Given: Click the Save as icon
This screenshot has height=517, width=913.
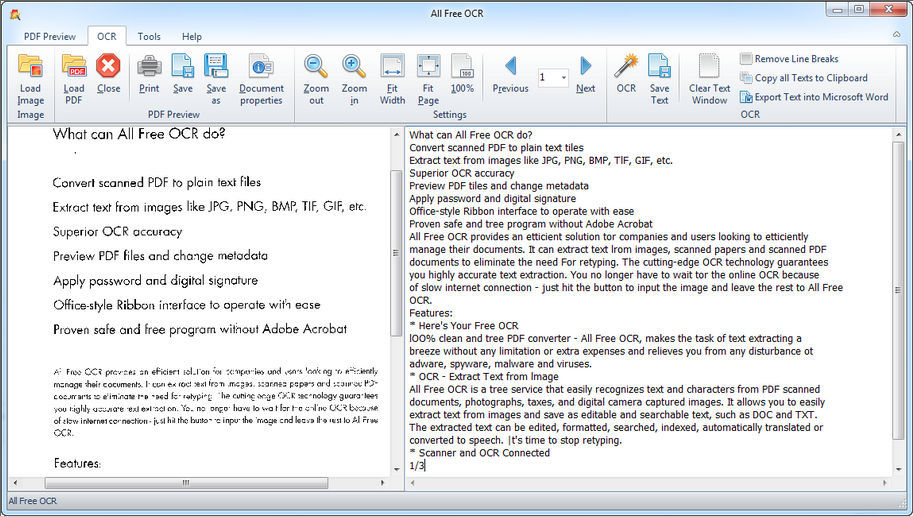Looking at the screenshot, I should (x=216, y=66).
